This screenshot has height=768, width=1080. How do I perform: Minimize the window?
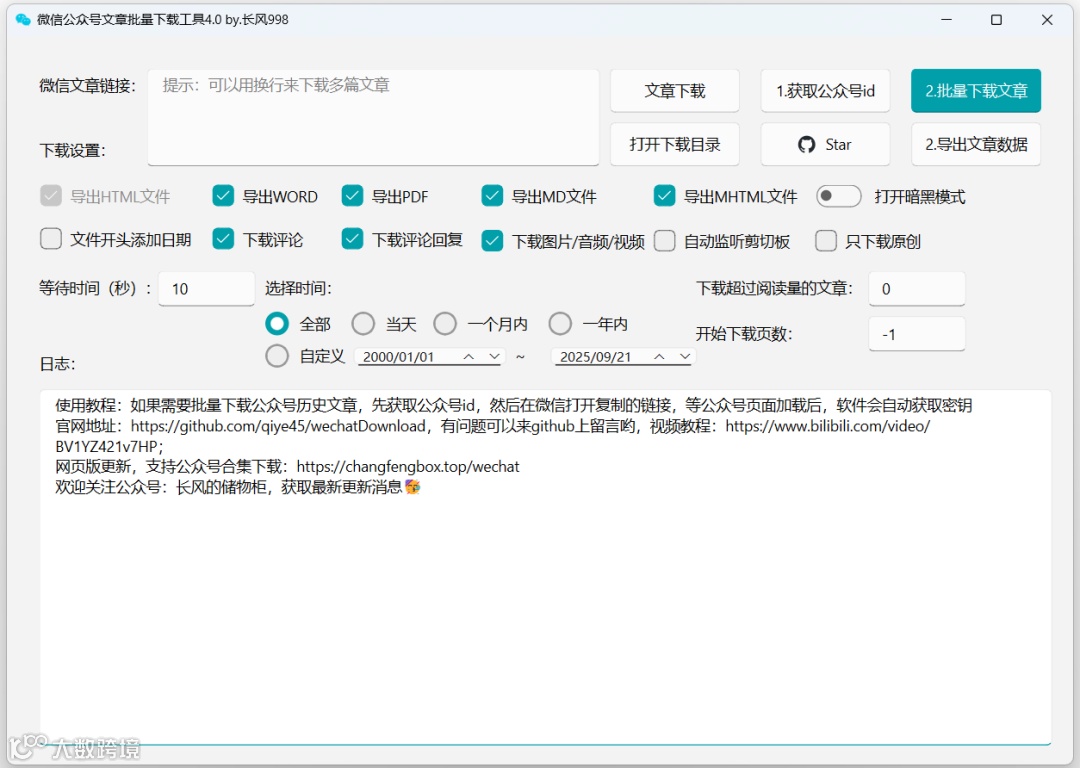pos(946,20)
